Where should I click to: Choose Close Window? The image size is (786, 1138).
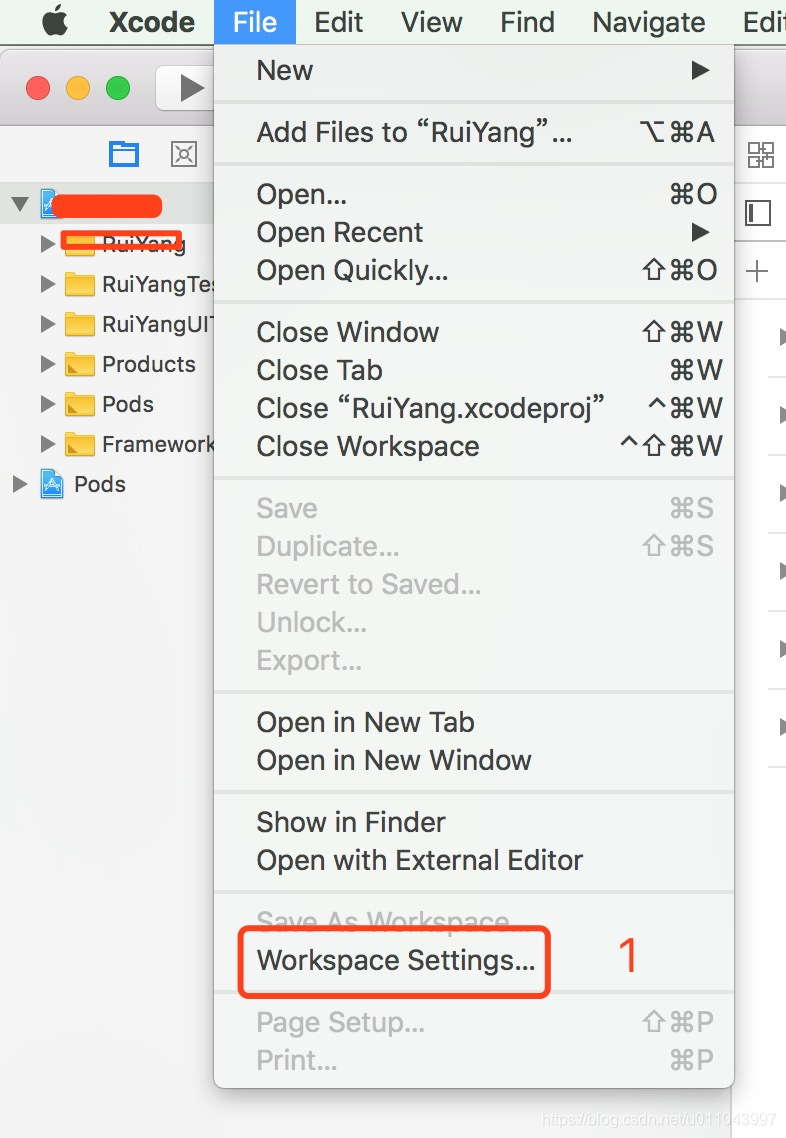[x=474, y=332]
